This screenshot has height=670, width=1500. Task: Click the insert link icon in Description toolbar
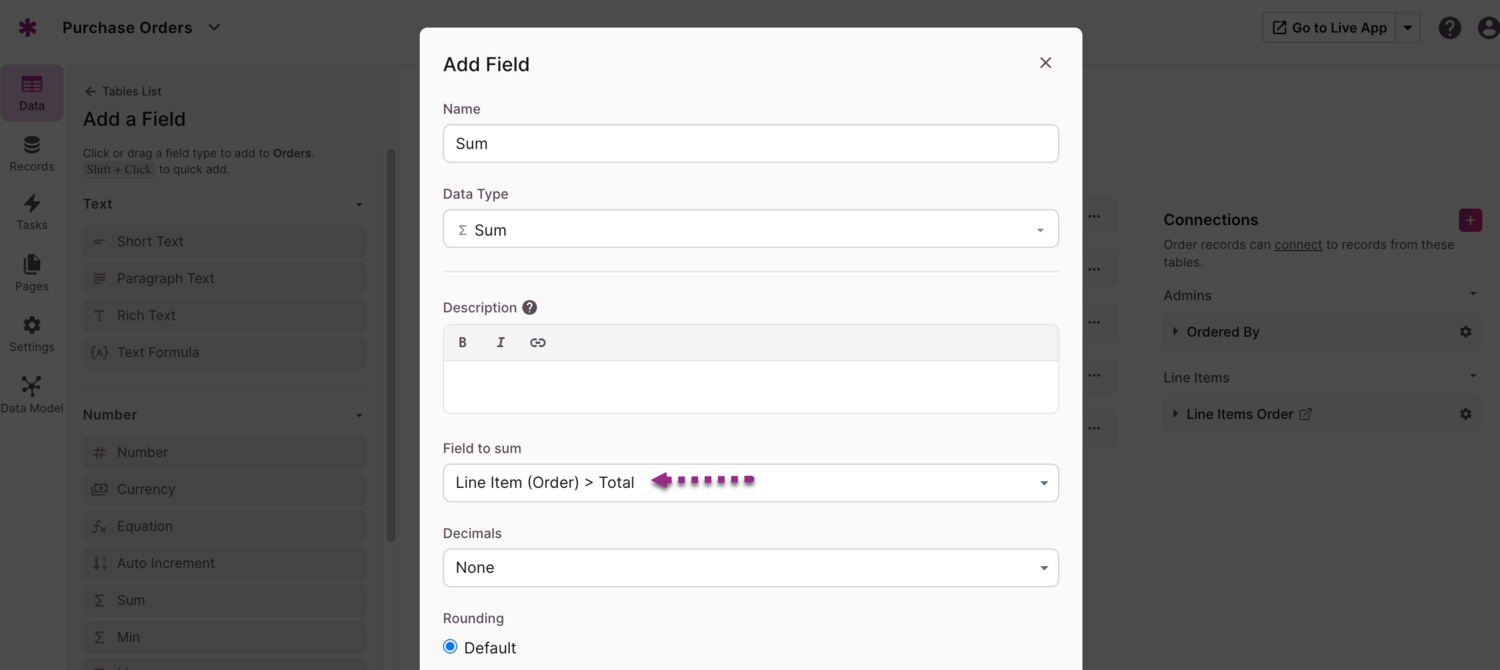click(538, 343)
